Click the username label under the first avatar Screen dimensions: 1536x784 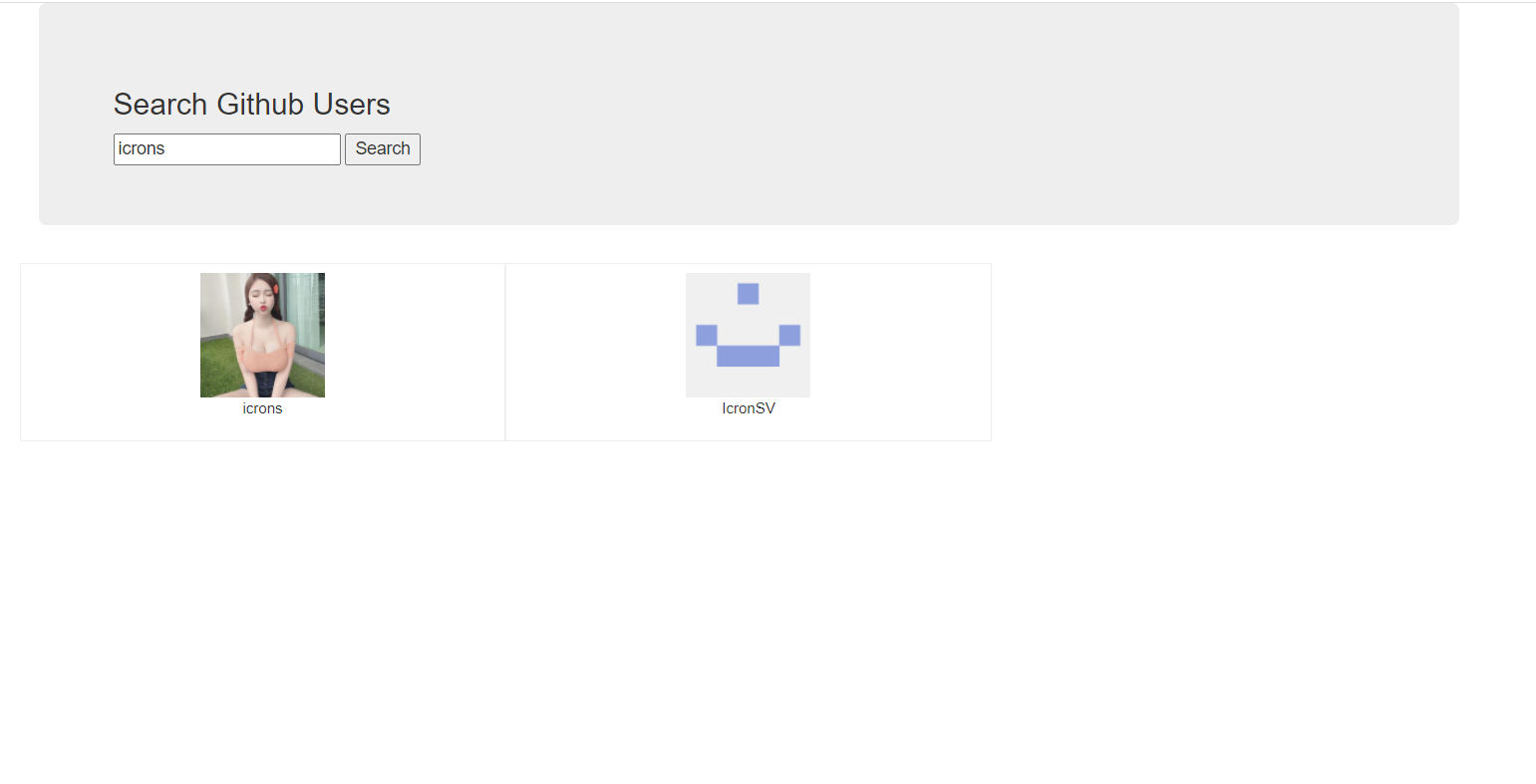pyautogui.click(x=261, y=407)
